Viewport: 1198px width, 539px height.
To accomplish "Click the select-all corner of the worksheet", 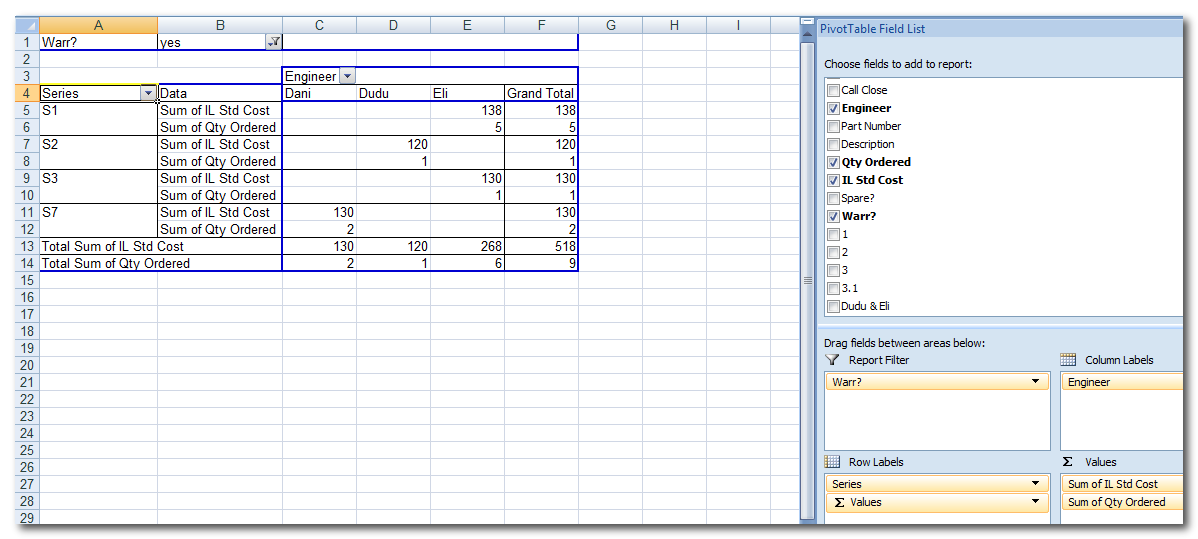I will click(27, 25).
